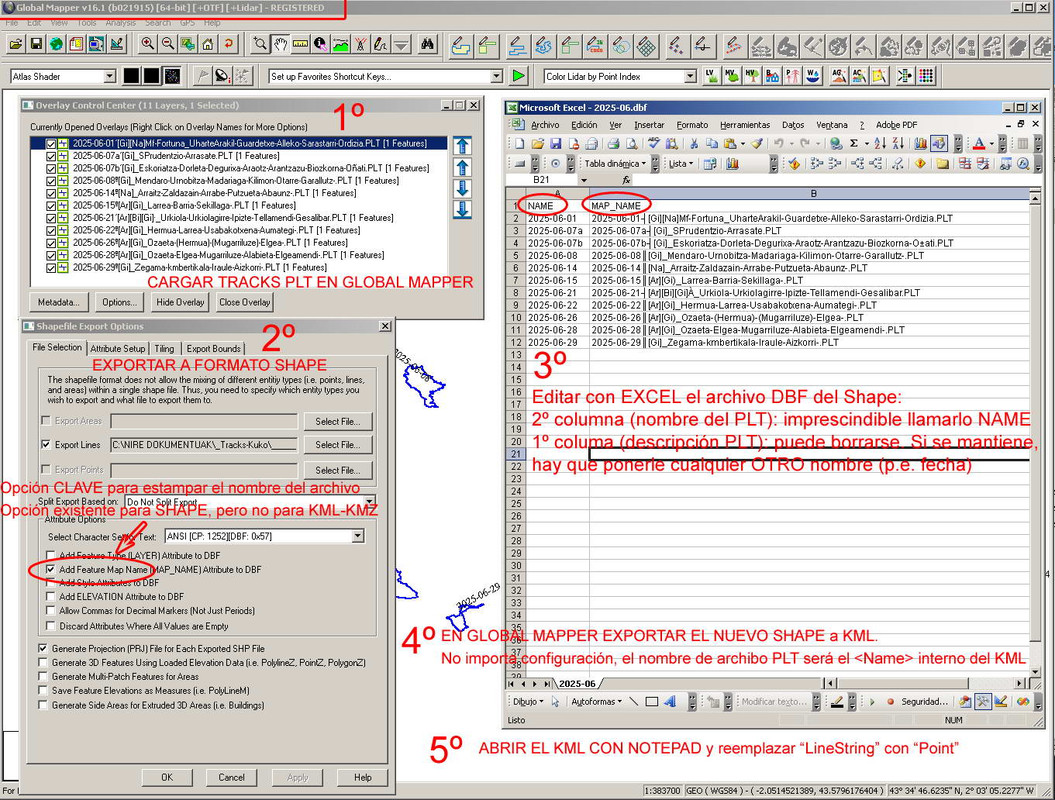Click the Zoom Out magnifier icon
The image size is (1055, 800).
pyautogui.click(x=168, y=45)
